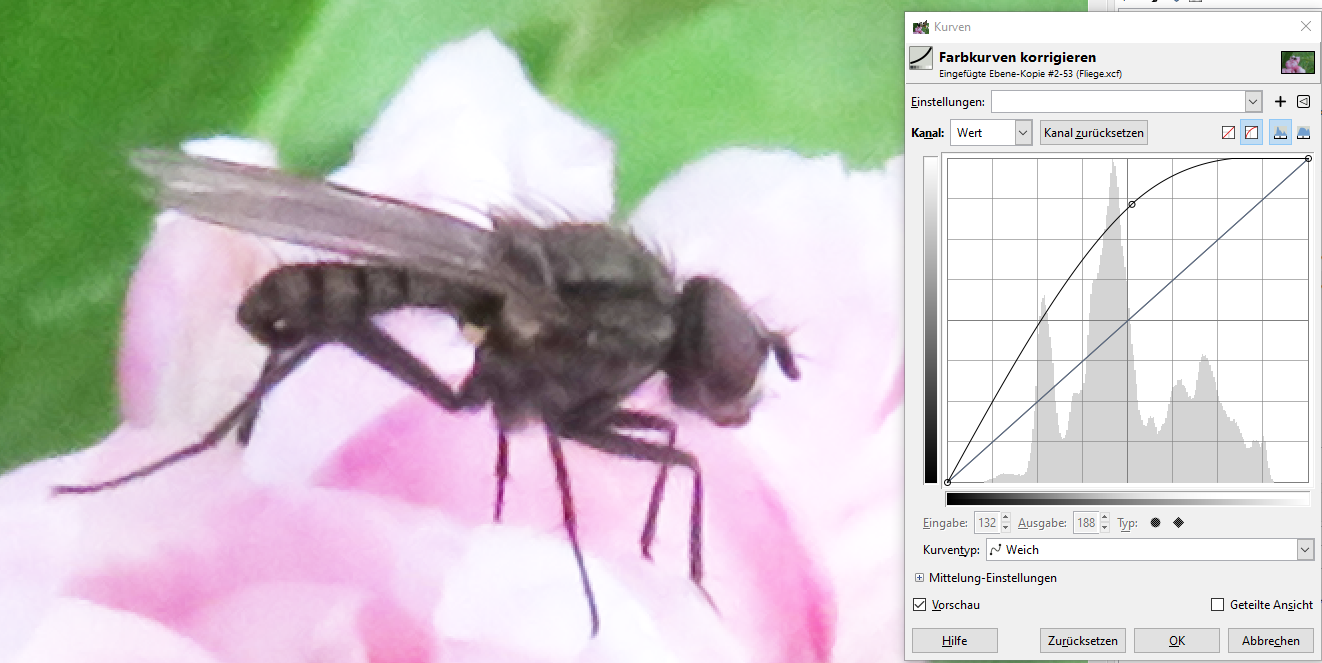Expand the Mittelung-Einstellungen section
This screenshot has height=663, width=1322.
pos(919,578)
